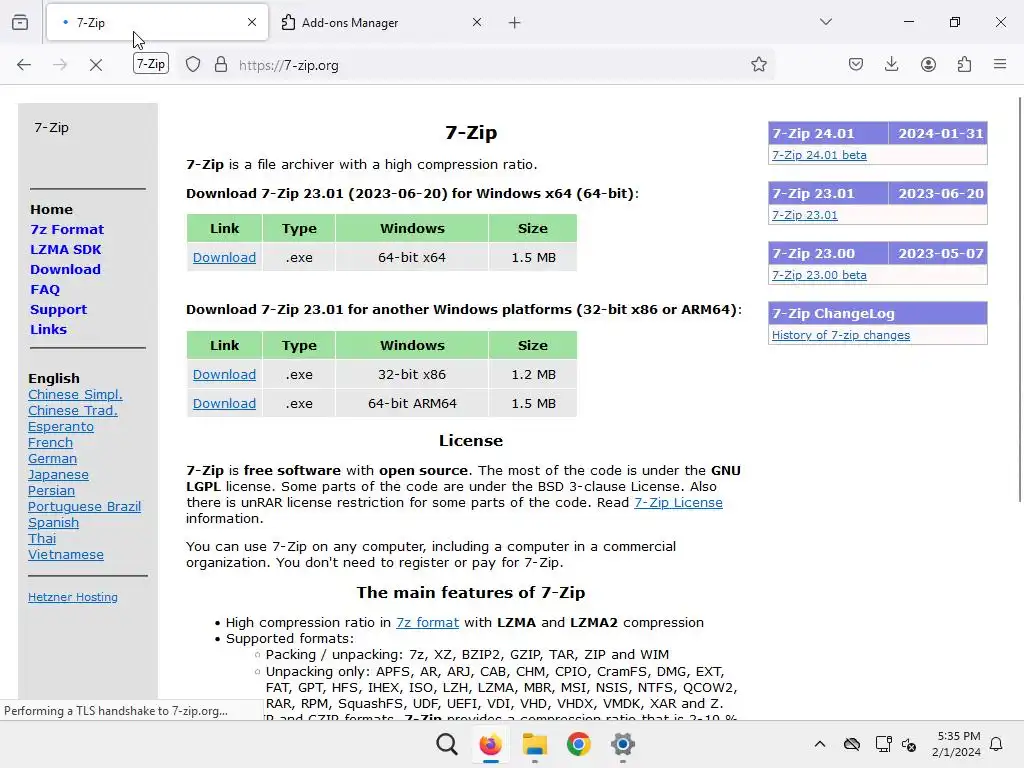The width and height of the screenshot is (1024, 768).
Task: Go back one page
Action: coord(24,65)
